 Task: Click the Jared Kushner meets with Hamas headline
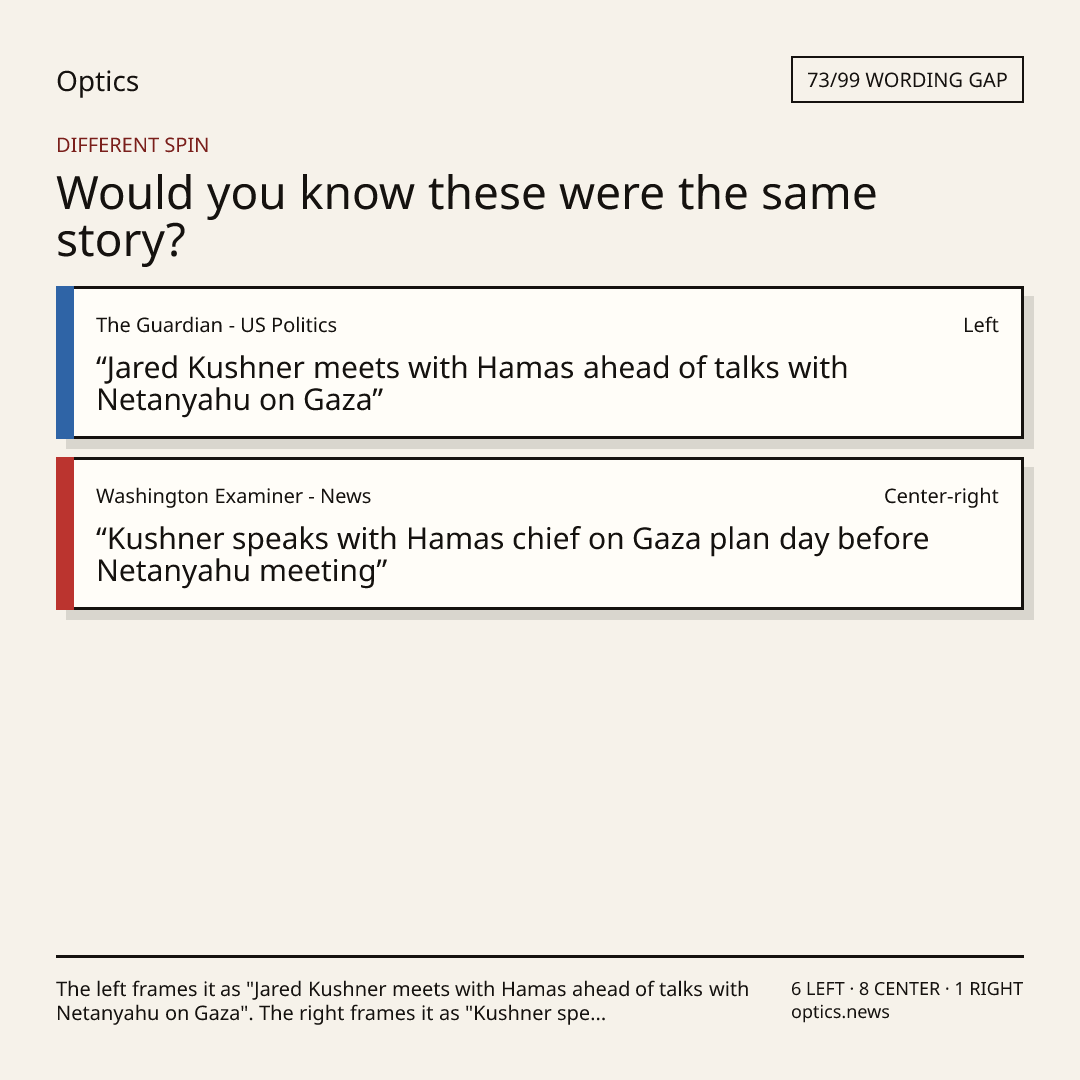coord(472,384)
